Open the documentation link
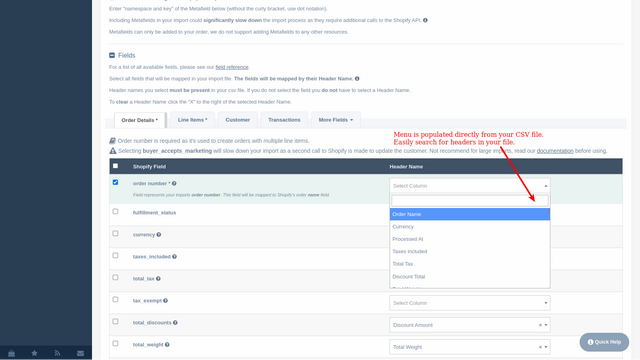Screen dimensions: 640x360 click(x=555, y=151)
